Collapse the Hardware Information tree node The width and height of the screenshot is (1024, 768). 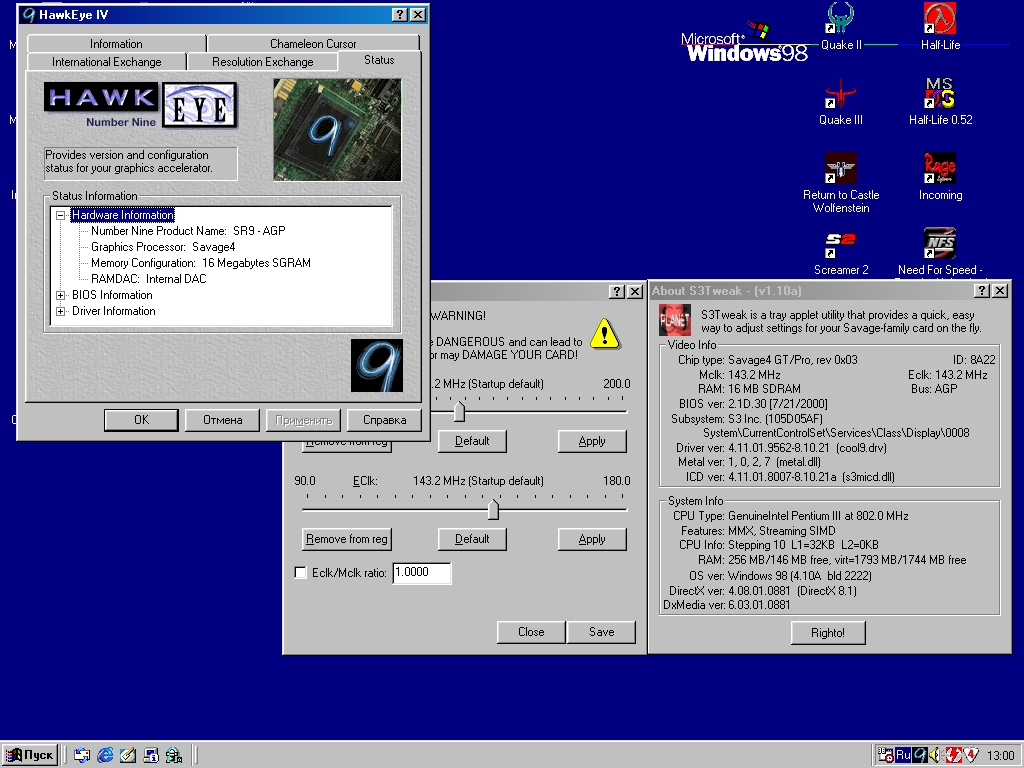61,215
